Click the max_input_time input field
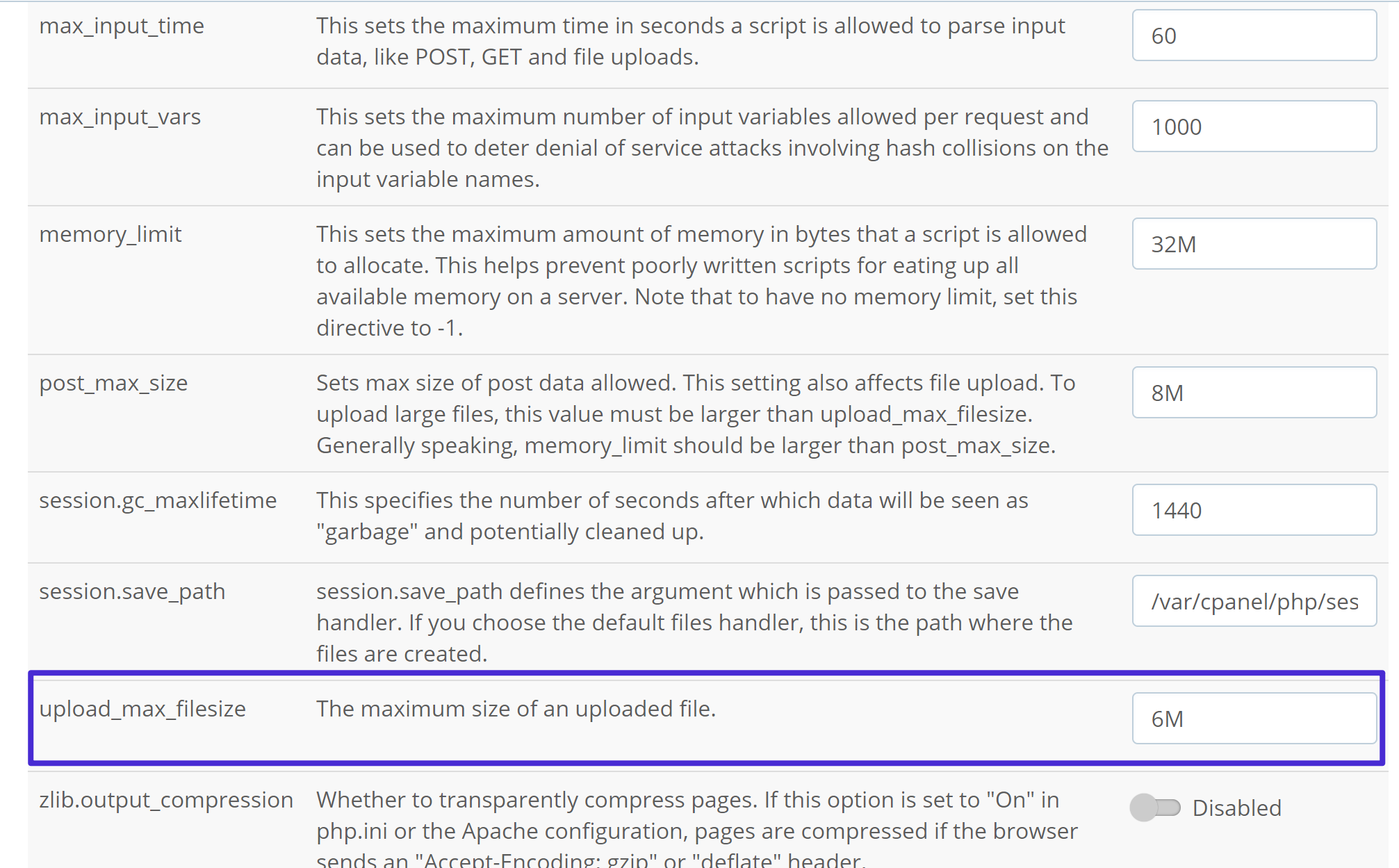This screenshot has height=868, width=1399. point(1253,40)
